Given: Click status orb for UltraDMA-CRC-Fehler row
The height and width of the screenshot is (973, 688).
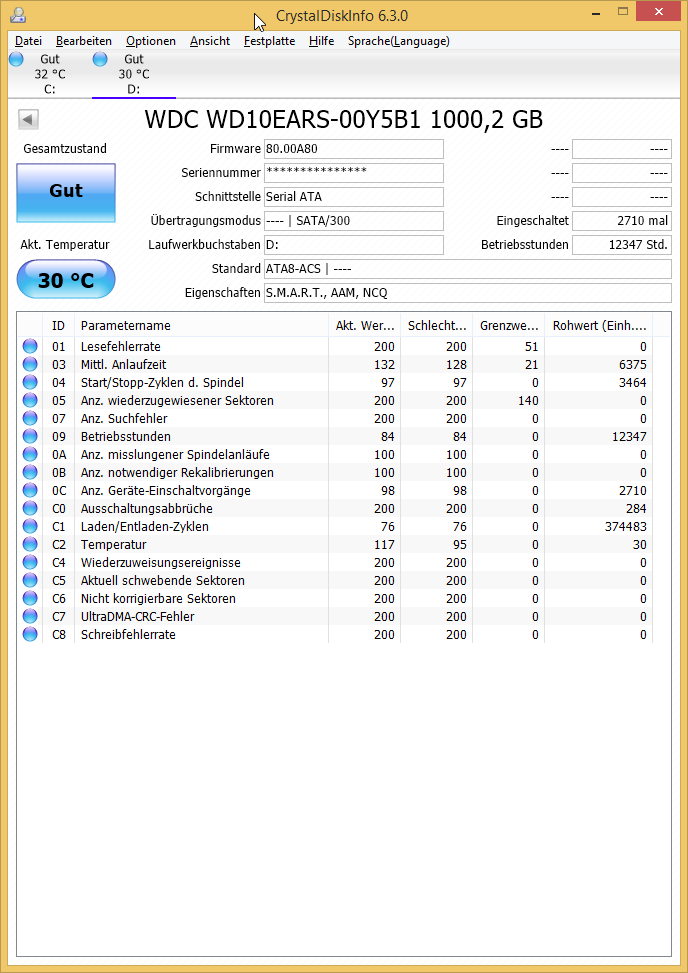Looking at the screenshot, I should [30, 616].
